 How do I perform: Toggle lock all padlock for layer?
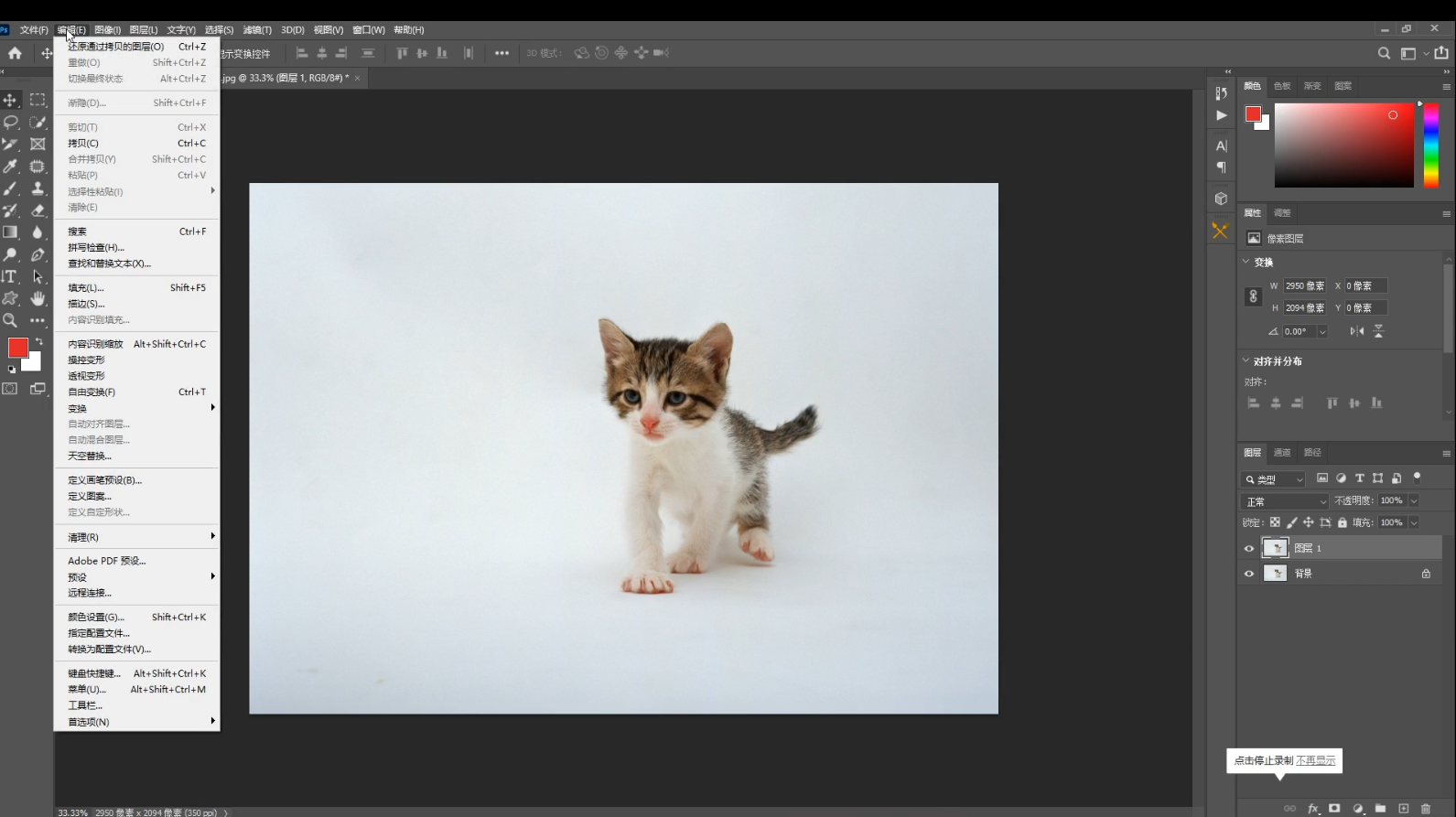1343,522
